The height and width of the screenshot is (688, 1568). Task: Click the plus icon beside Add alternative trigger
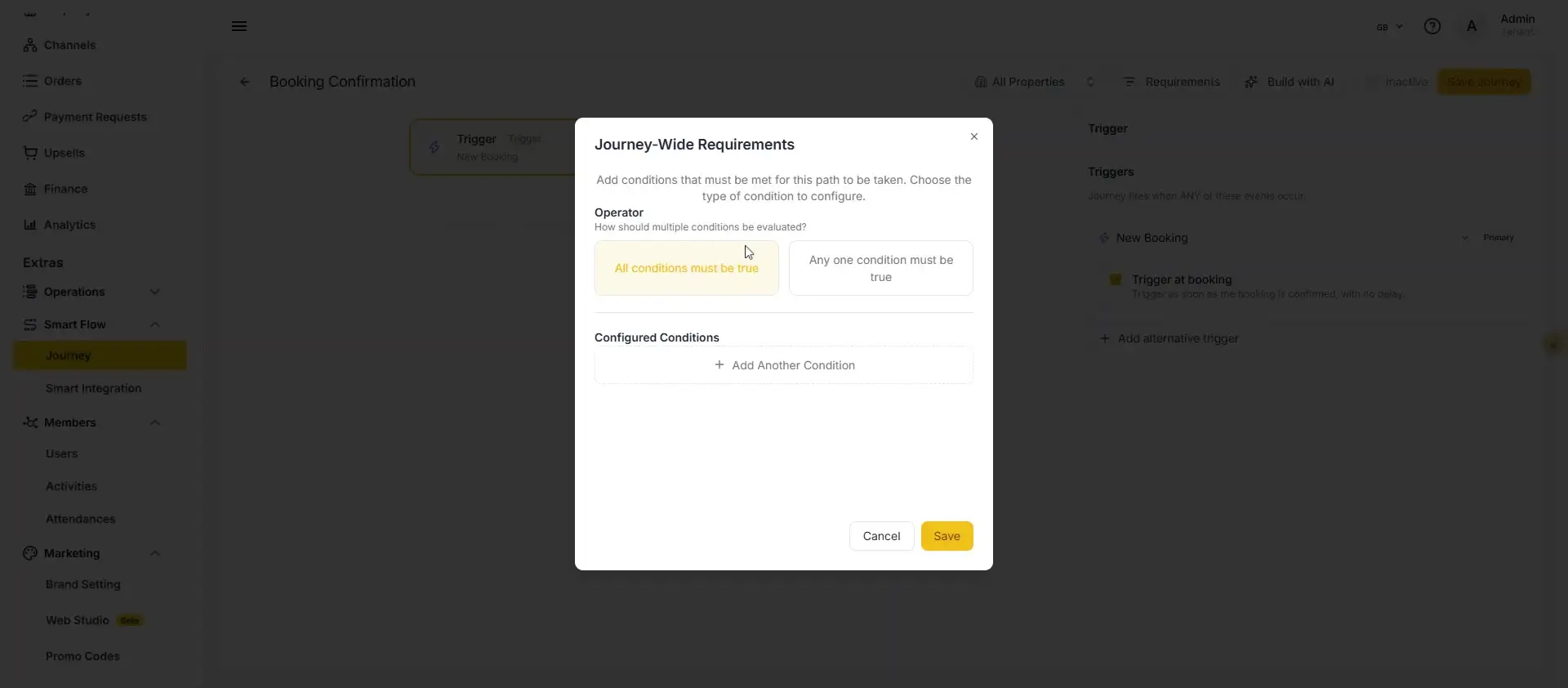(x=1104, y=338)
